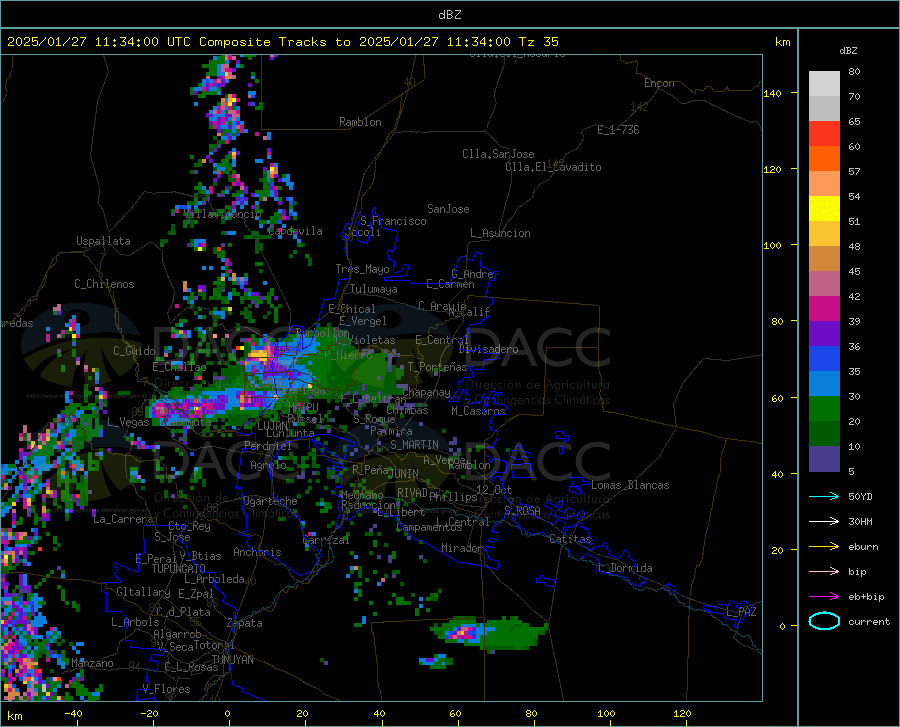Click the E_1-736 label

click(x=618, y=130)
